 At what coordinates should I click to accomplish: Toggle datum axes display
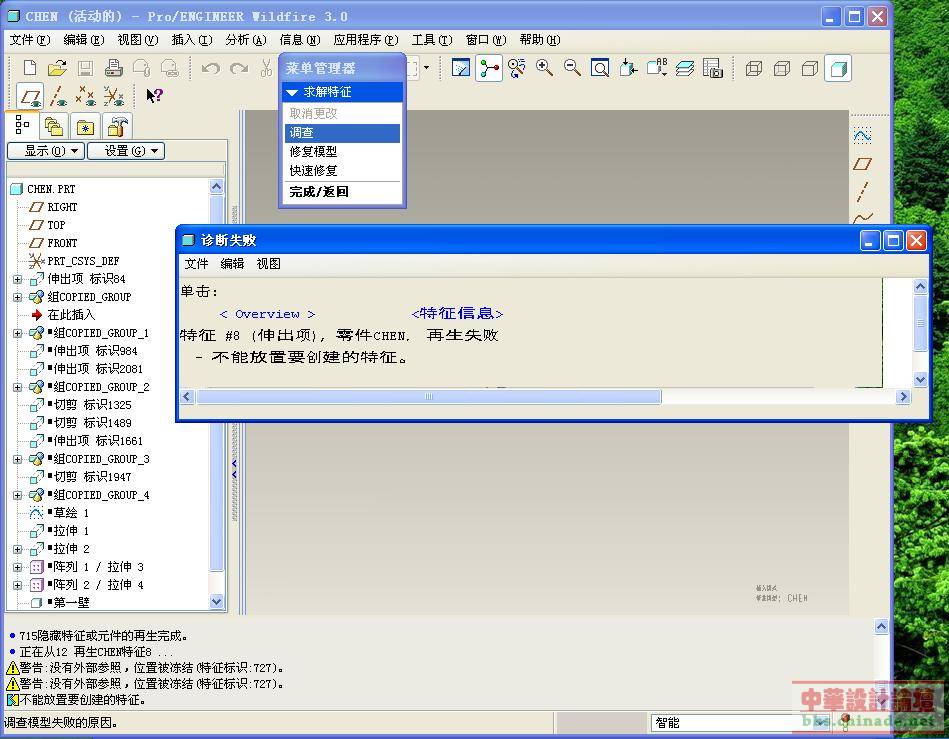58,96
